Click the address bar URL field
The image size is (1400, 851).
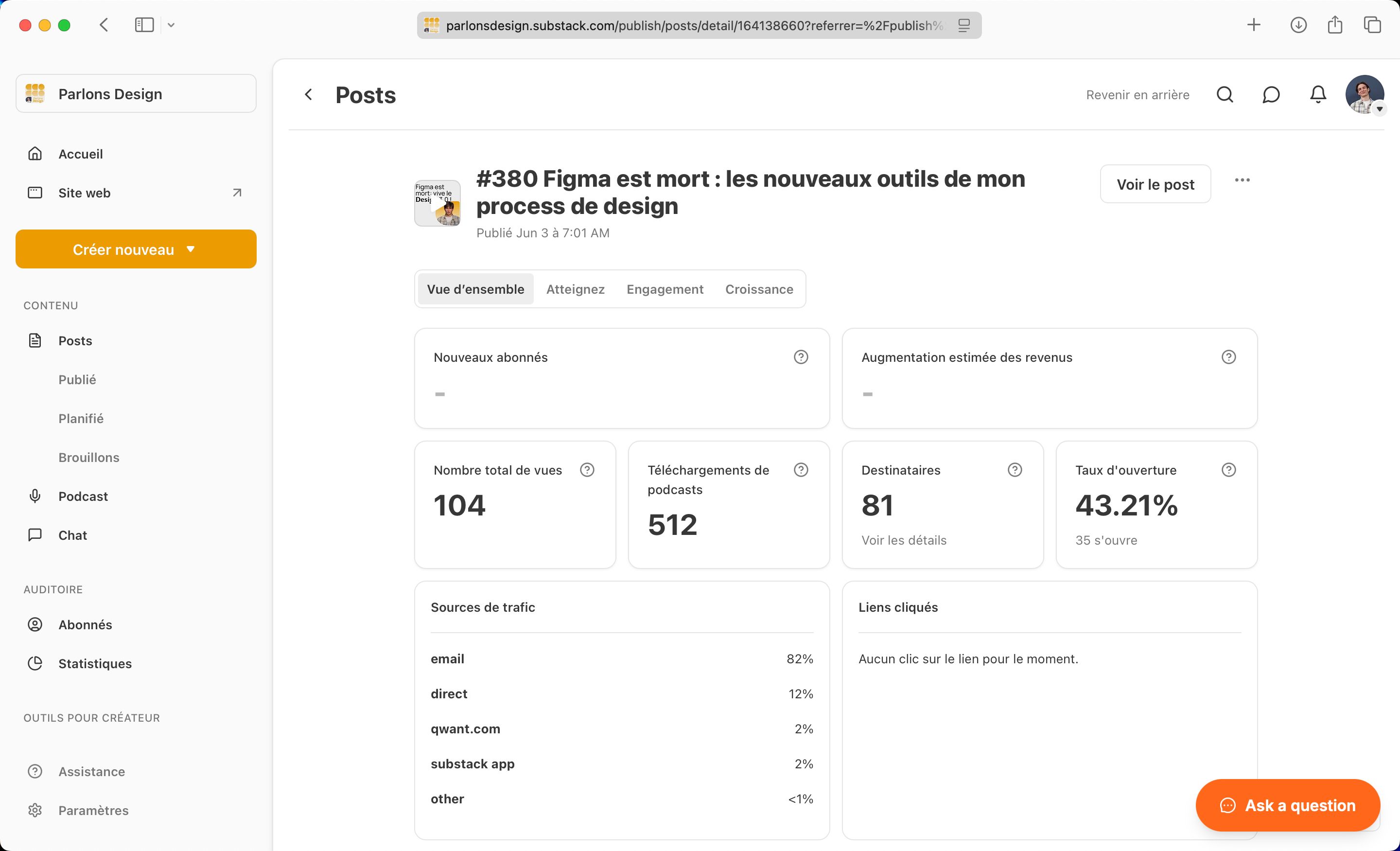699,26
